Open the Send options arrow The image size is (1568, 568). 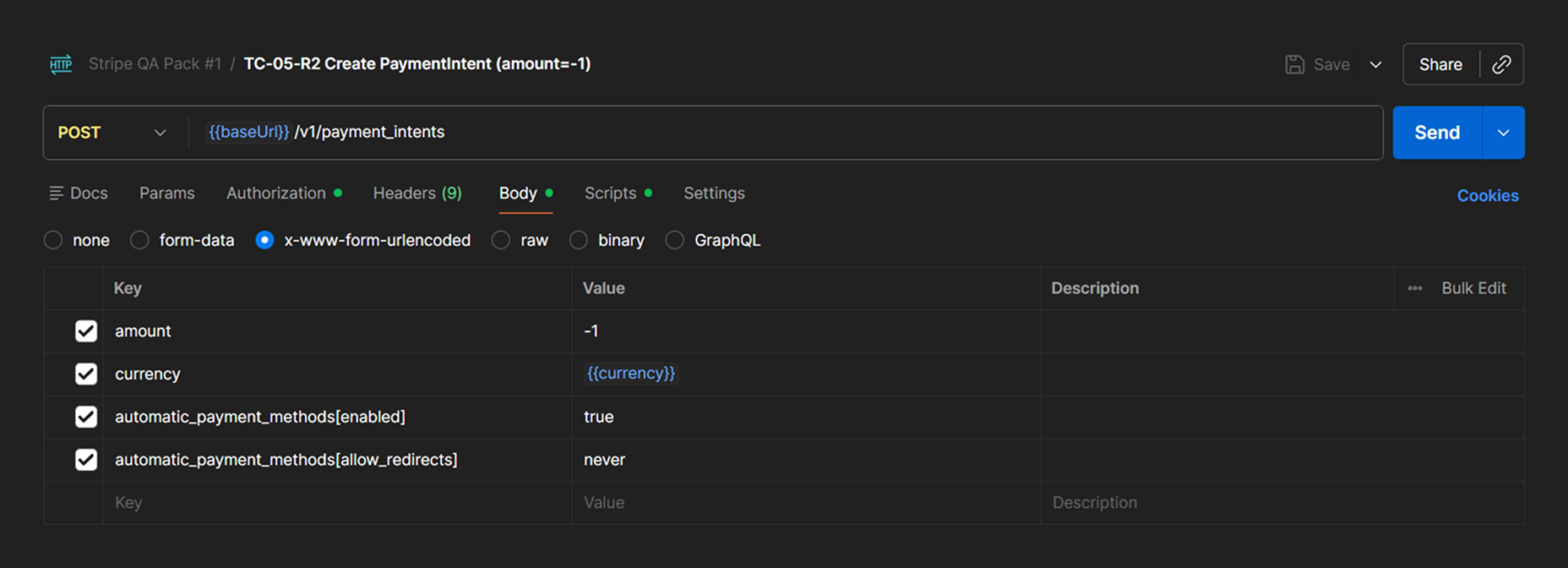click(1504, 133)
